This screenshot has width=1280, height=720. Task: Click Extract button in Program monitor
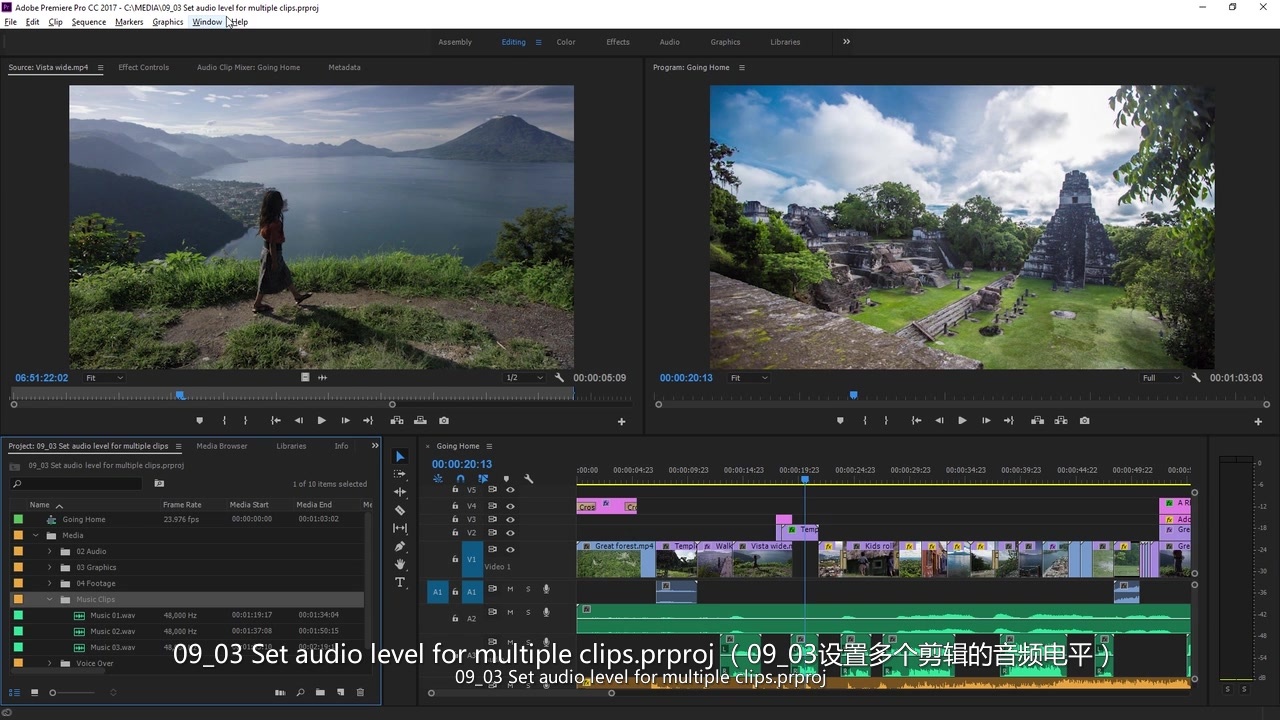[1060, 421]
